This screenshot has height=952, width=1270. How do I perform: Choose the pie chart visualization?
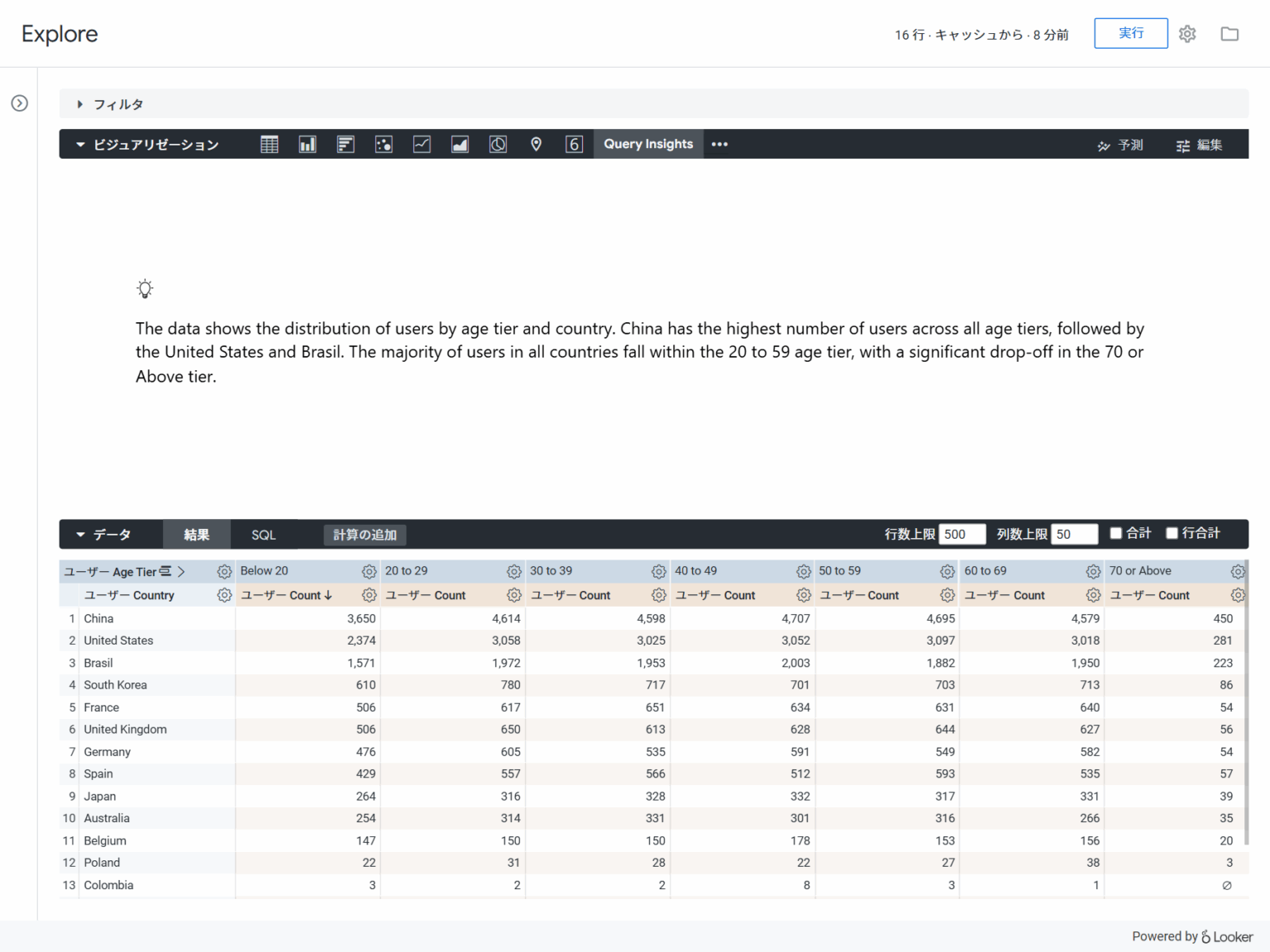point(498,144)
